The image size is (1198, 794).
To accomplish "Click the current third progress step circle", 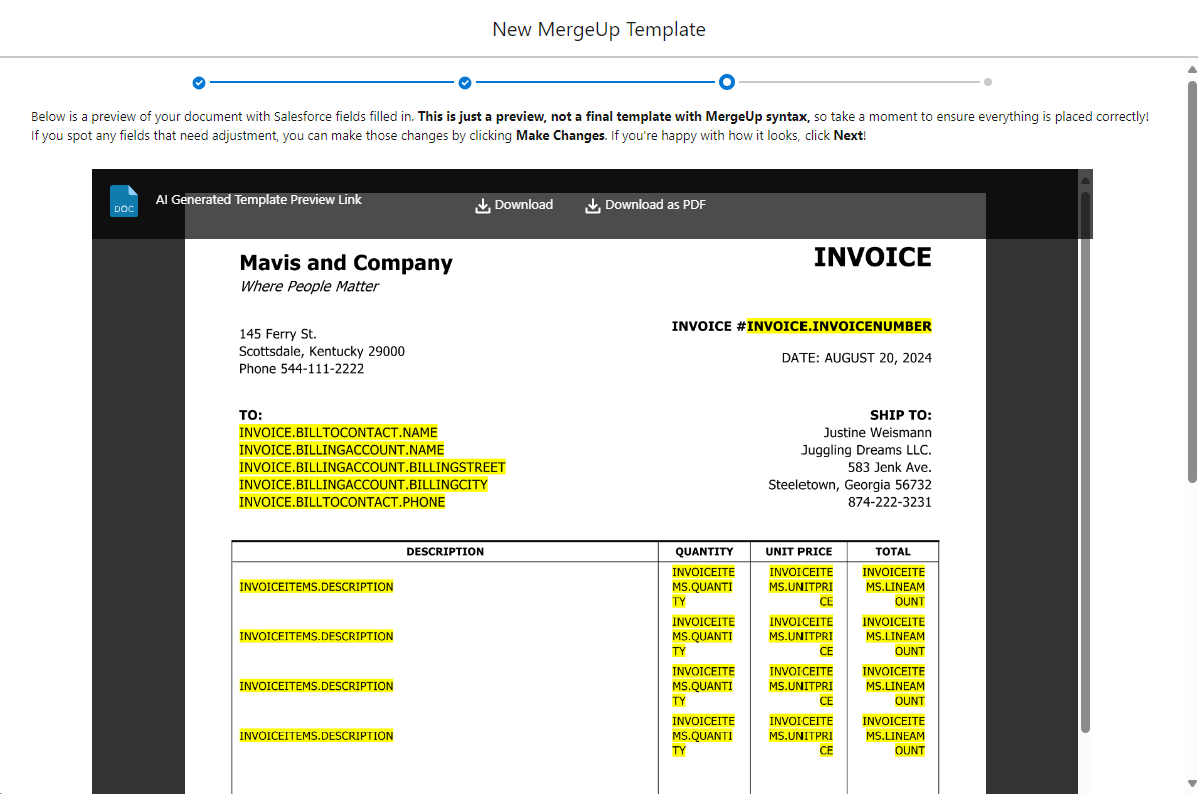I will tap(727, 82).
